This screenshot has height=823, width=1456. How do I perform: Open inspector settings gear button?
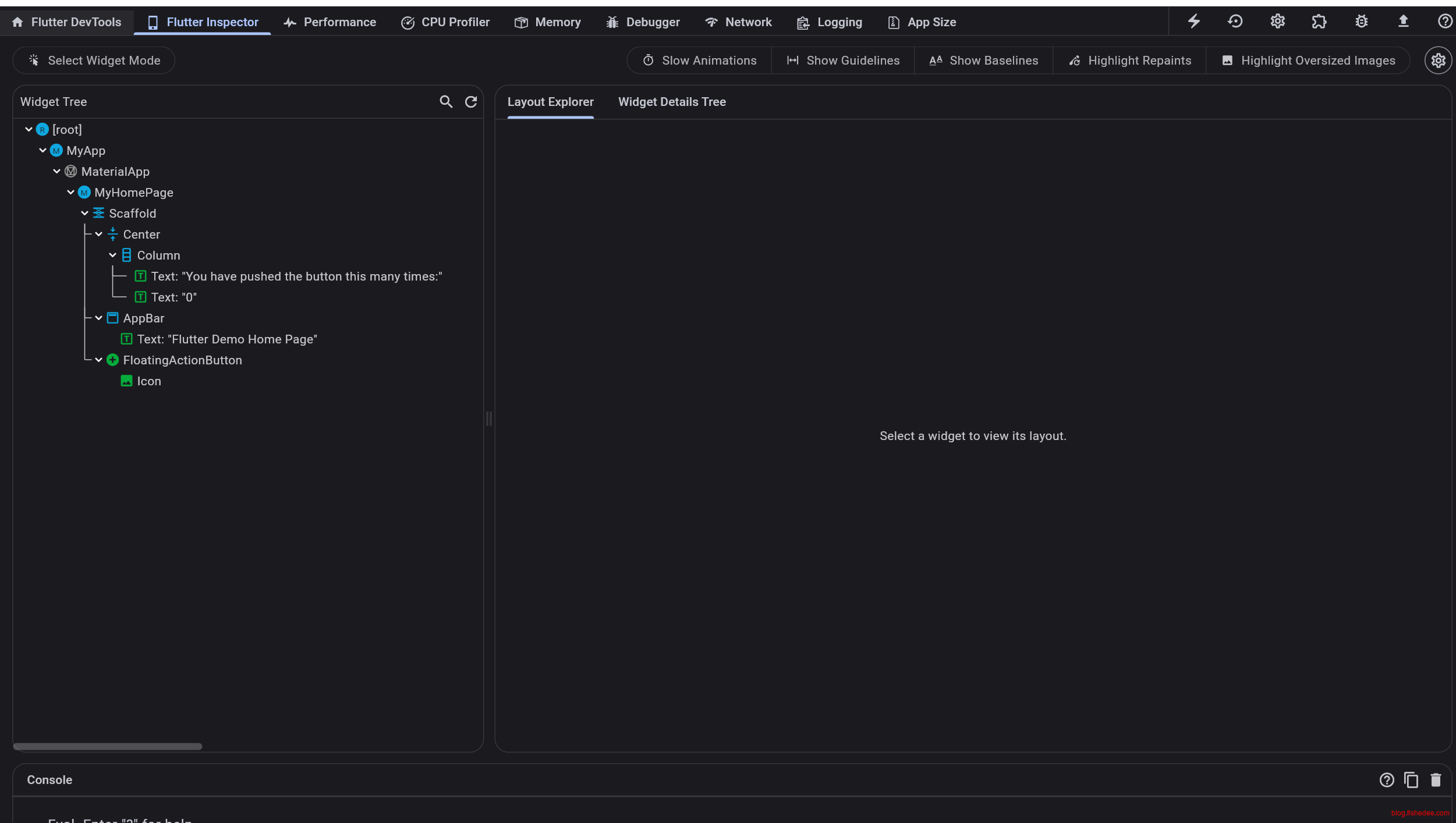tap(1438, 61)
